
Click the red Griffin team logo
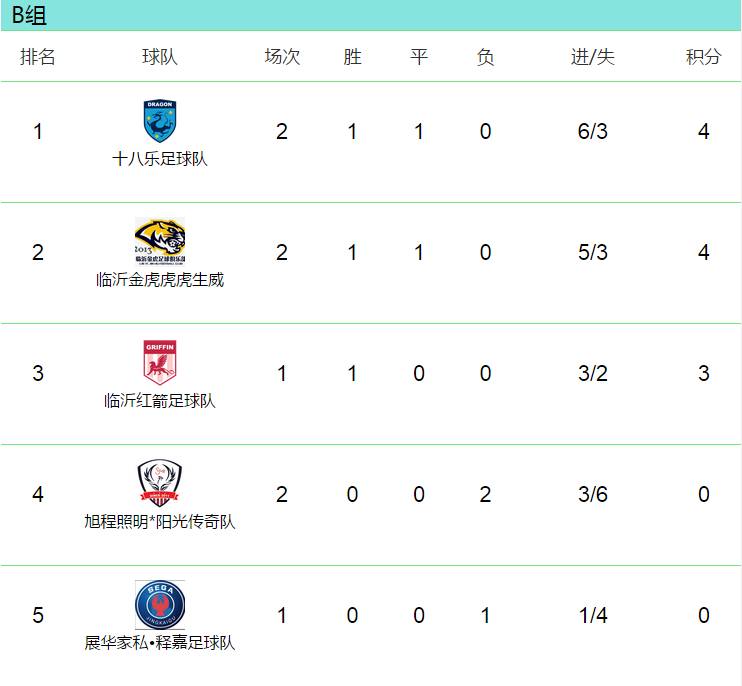[x=160, y=362]
